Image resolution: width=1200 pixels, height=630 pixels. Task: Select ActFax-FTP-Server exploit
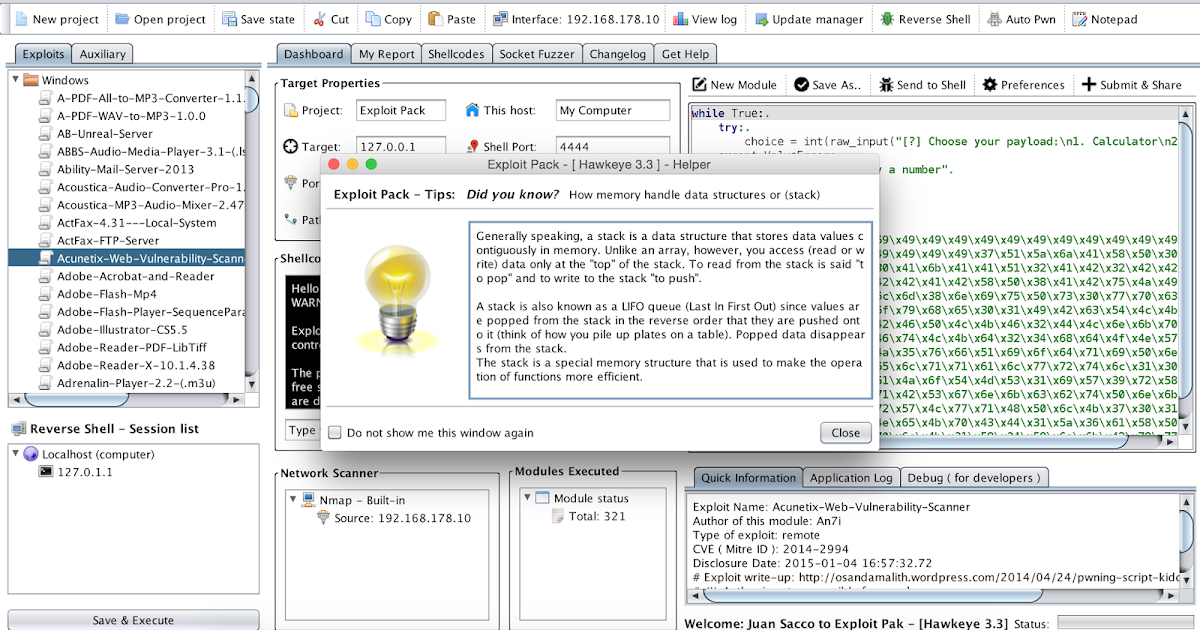coord(107,240)
